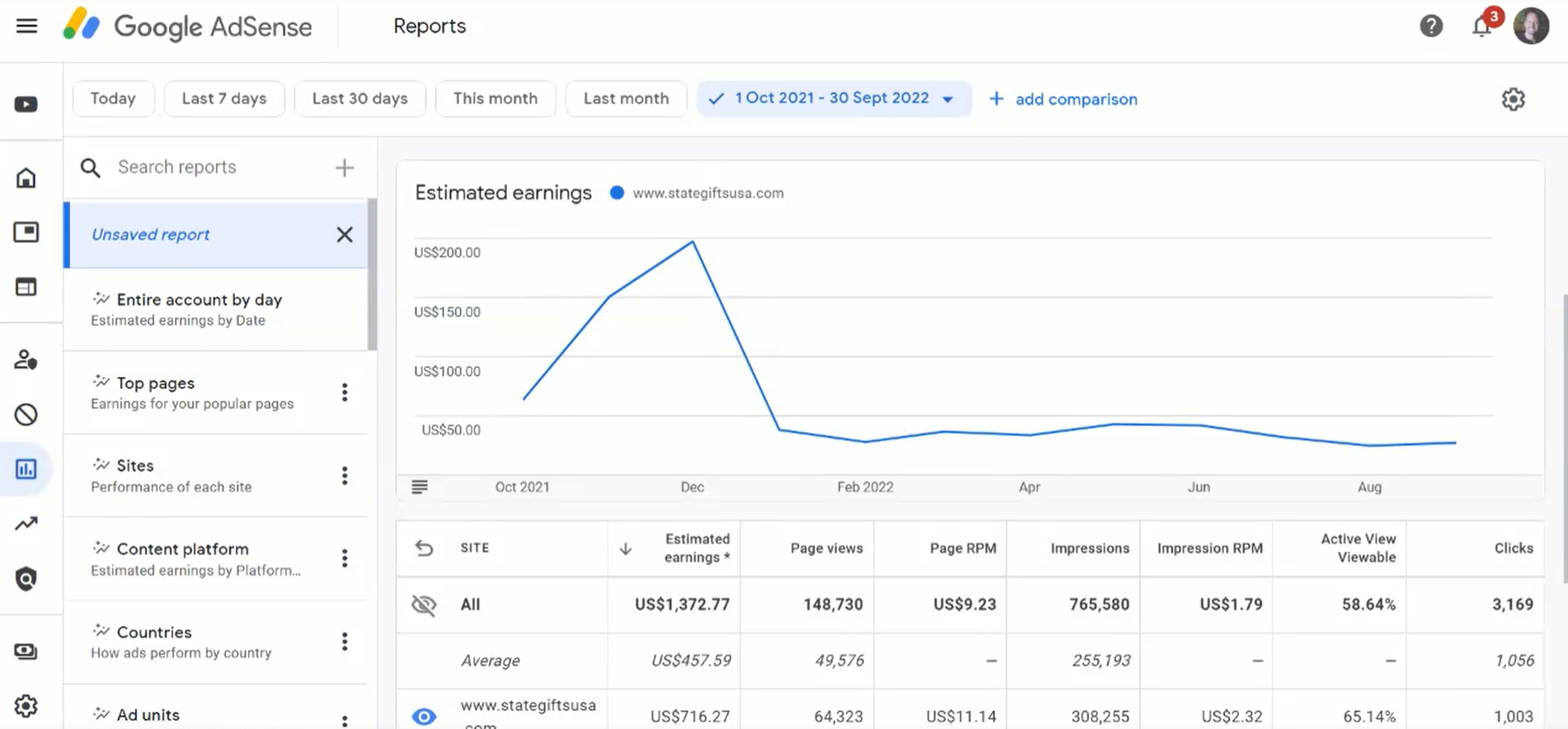Select the Today date filter
The image size is (1568, 729).
tap(113, 99)
